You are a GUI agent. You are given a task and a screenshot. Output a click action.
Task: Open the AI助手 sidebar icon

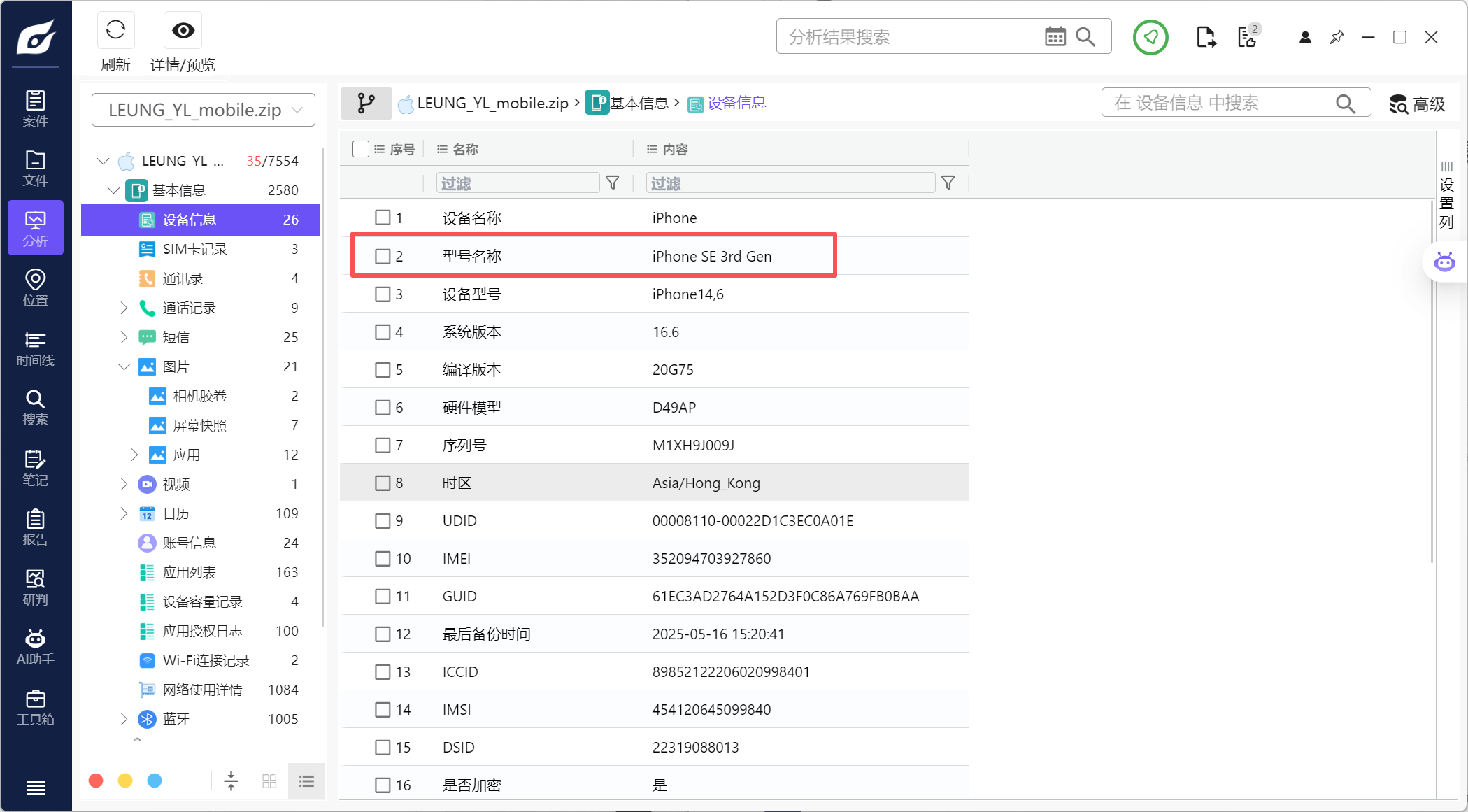click(35, 646)
